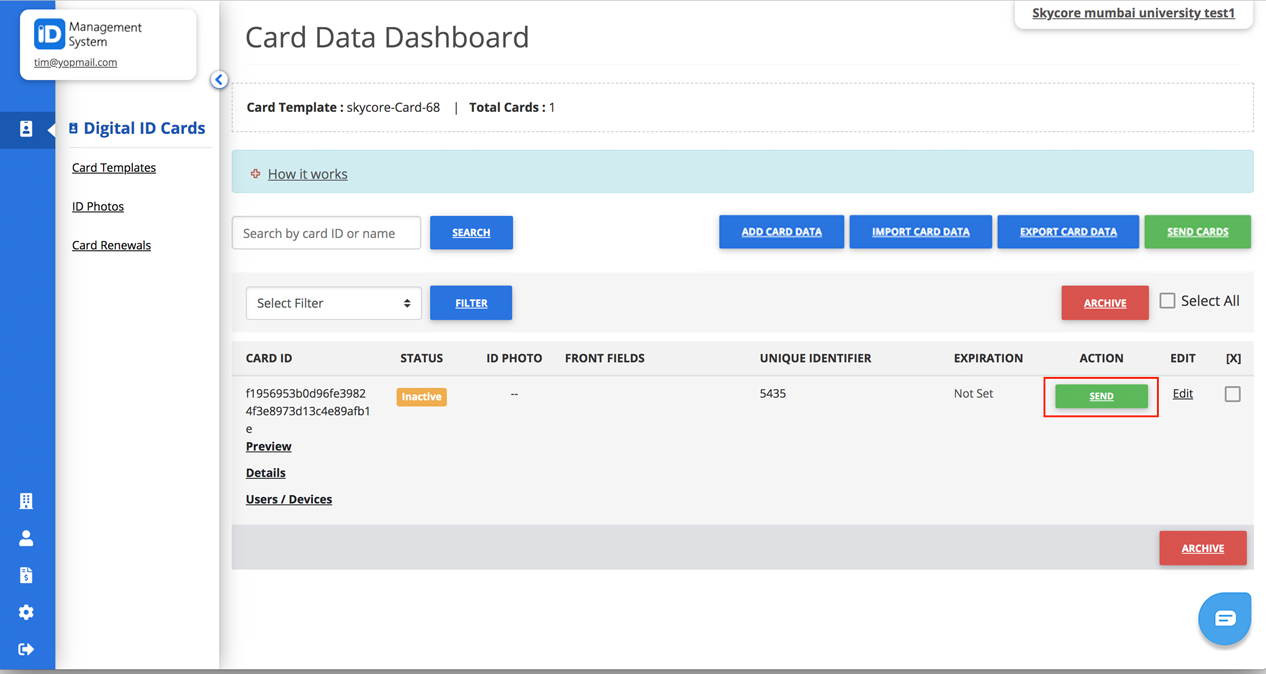Click the Edit link for the card

click(x=1183, y=394)
